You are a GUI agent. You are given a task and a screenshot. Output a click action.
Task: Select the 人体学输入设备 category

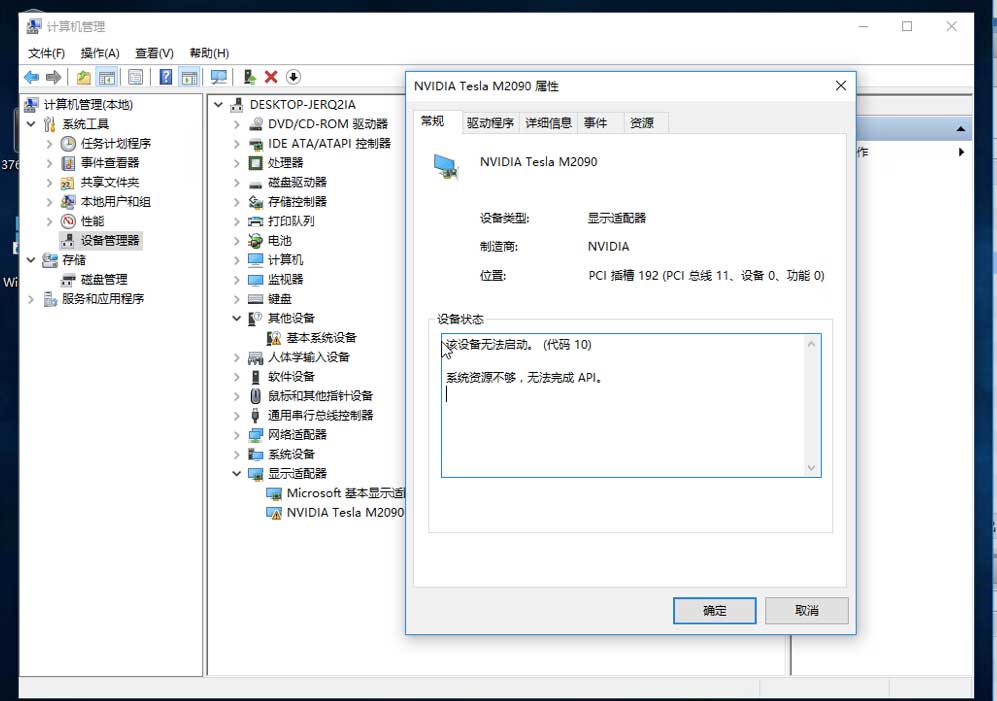pos(308,357)
